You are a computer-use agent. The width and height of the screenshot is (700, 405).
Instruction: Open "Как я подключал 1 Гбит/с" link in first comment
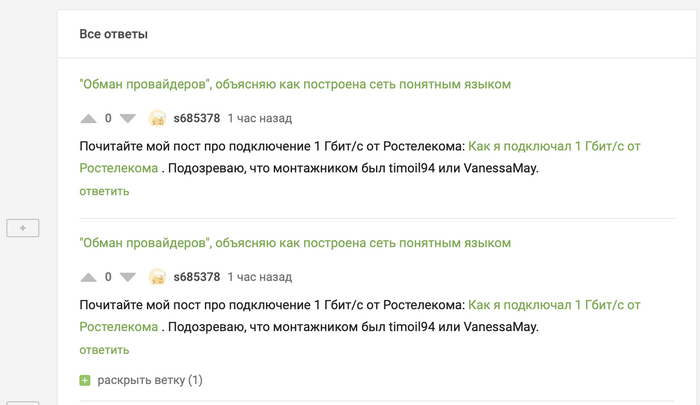coord(554,146)
